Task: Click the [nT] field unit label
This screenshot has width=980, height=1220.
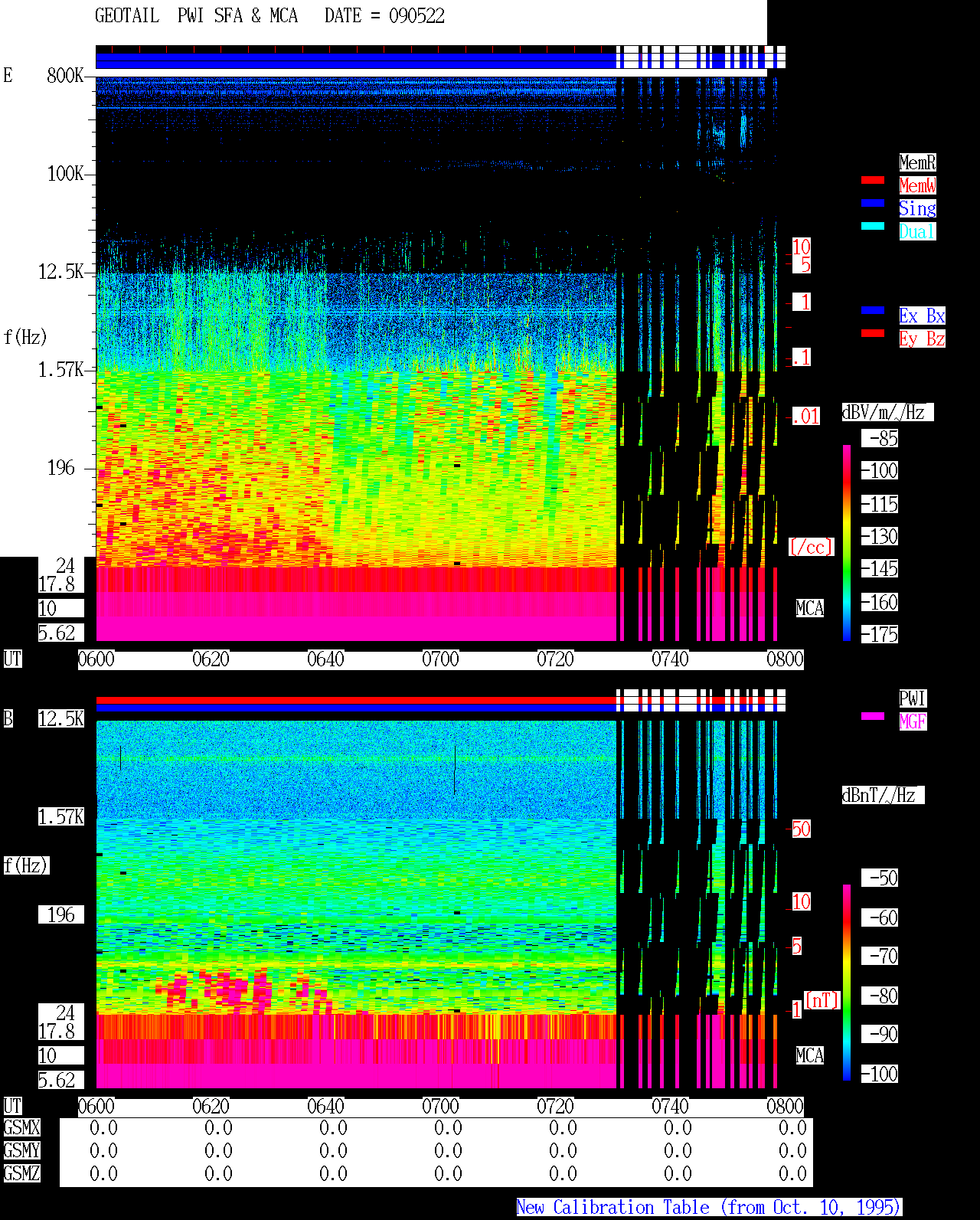Action: click(822, 1000)
